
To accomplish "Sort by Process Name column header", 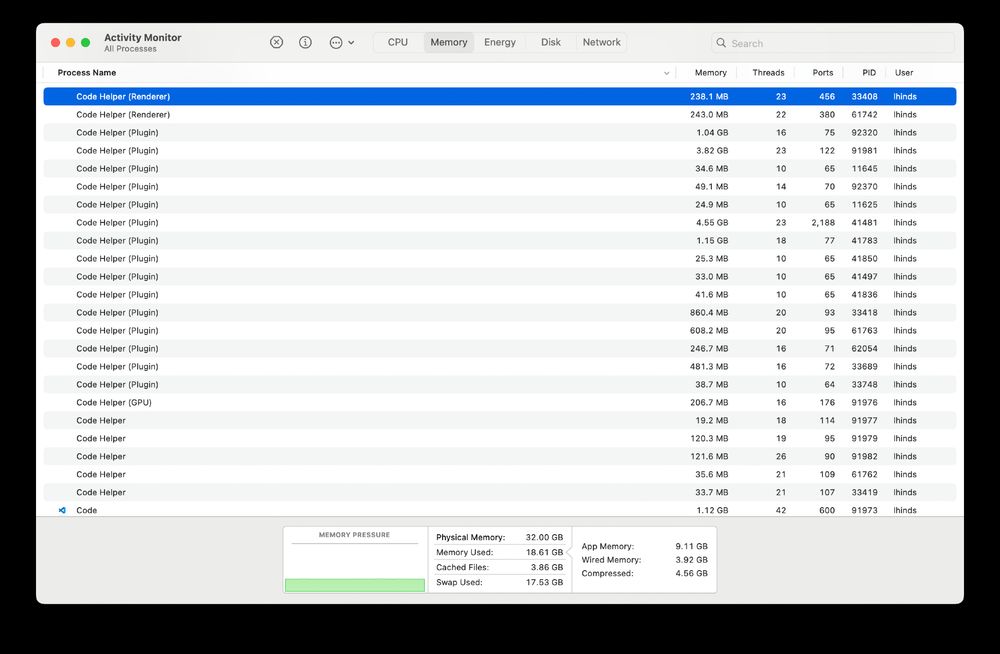I will tap(87, 73).
